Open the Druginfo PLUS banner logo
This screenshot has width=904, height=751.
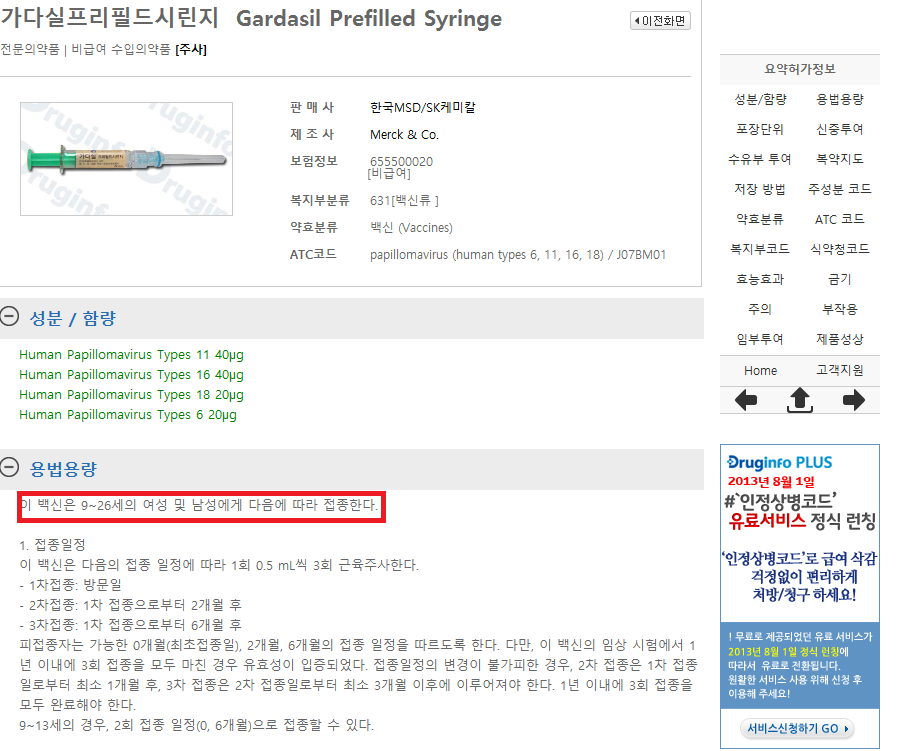point(779,463)
